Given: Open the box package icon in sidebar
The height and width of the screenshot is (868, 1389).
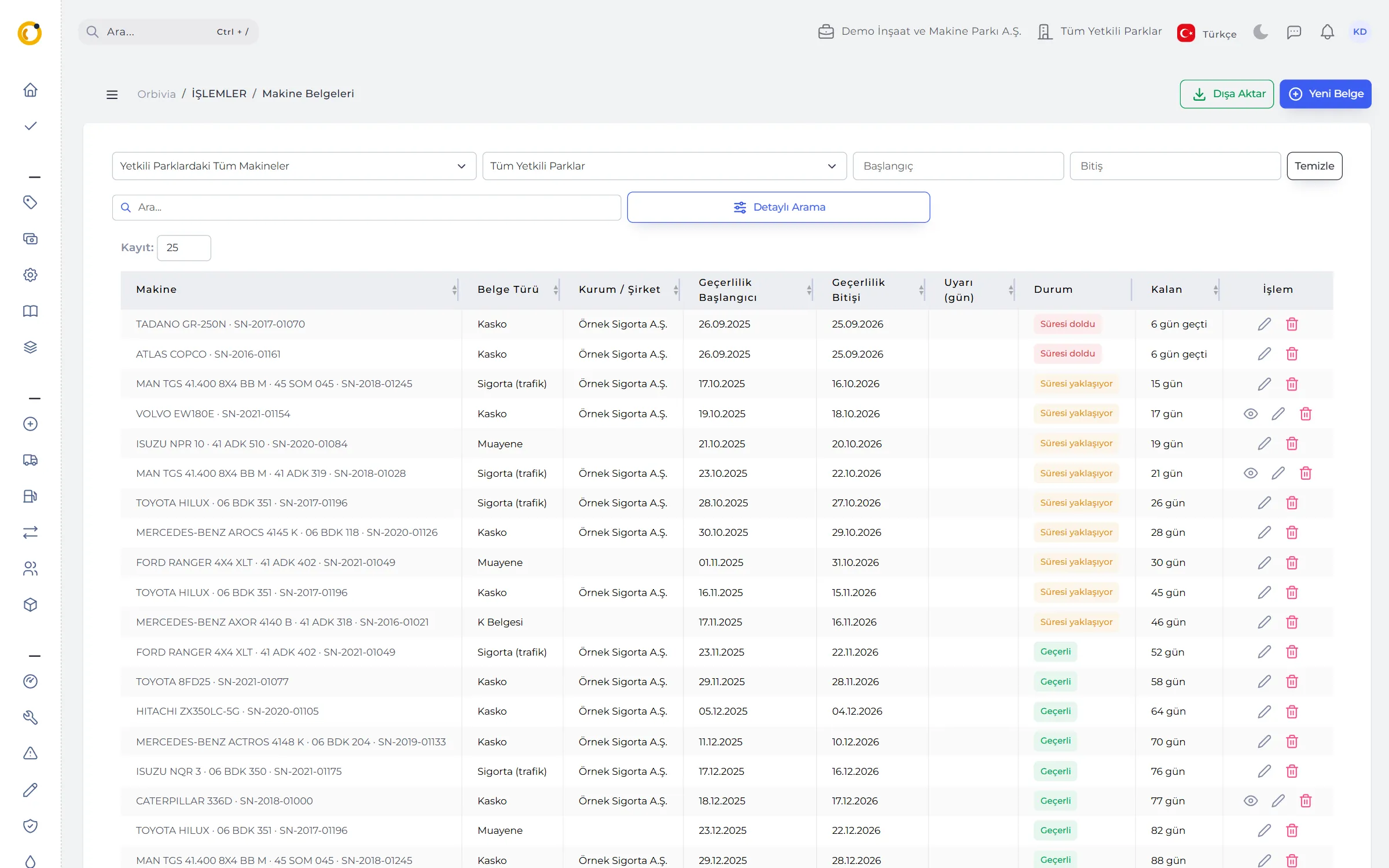Looking at the screenshot, I should 30,605.
